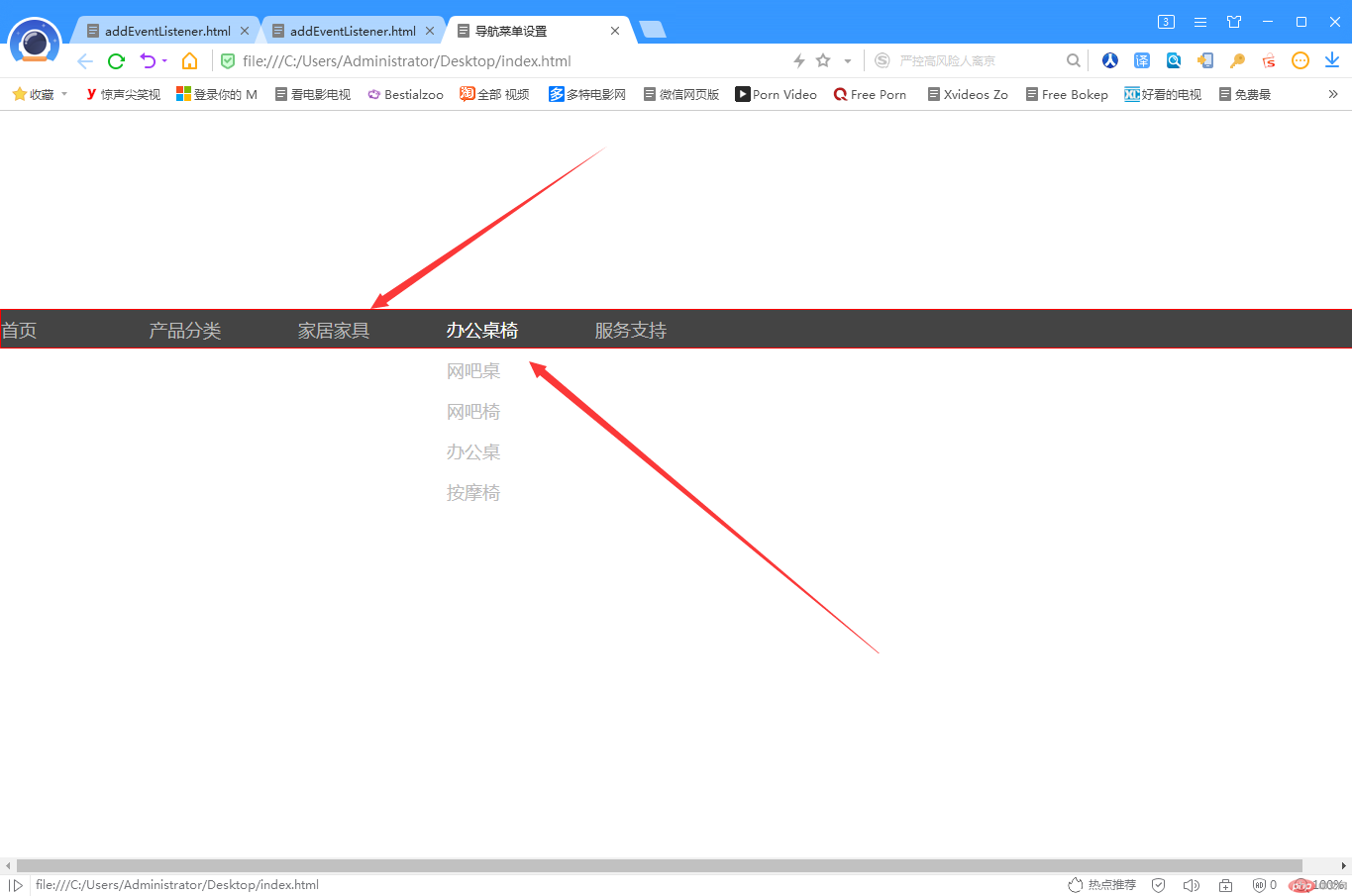The image size is (1352, 896).
Task: Click the browser avatar logo at top left
Action: (35, 42)
